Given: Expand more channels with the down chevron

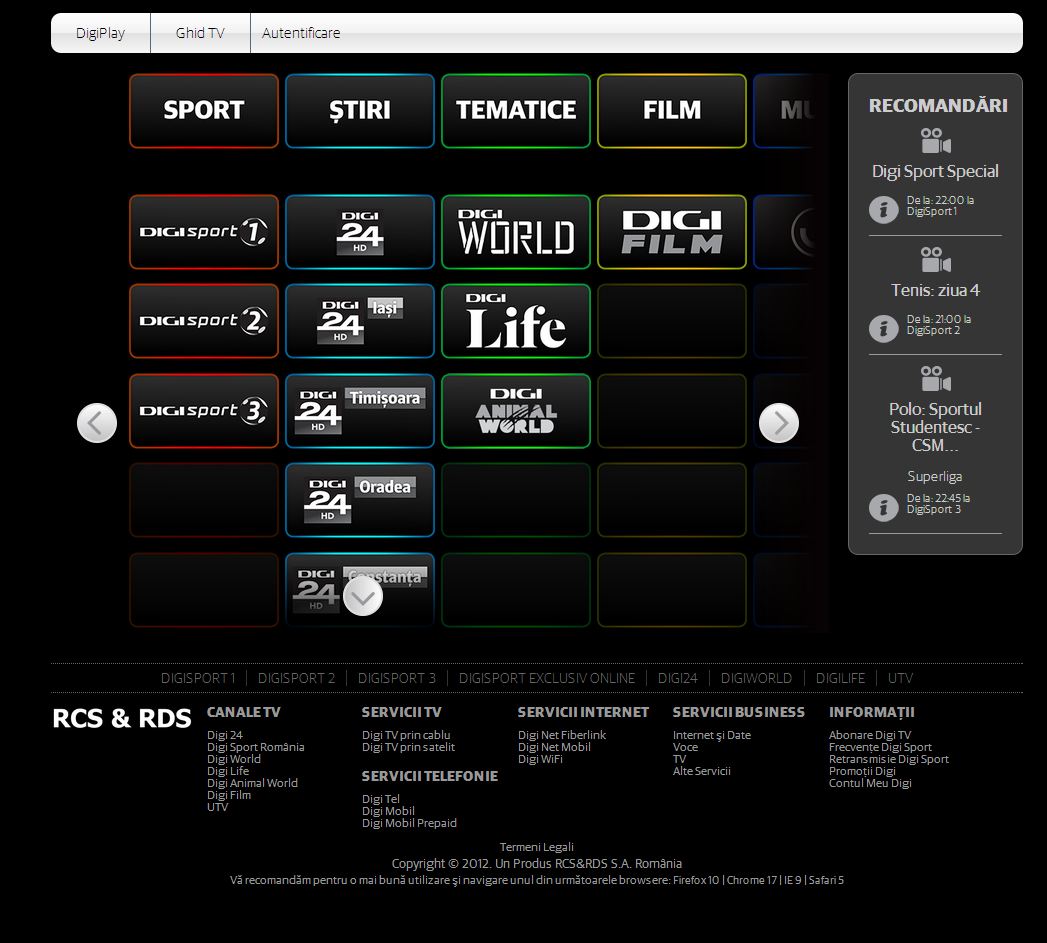Looking at the screenshot, I should tap(363, 597).
